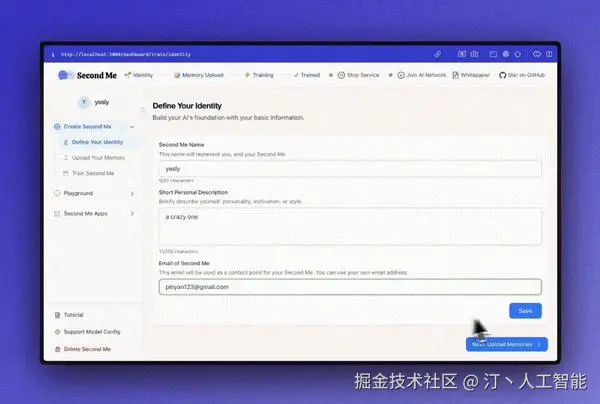Click the email field with pinyan123@gmail.com
This screenshot has height=404, width=600.
tap(350, 287)
